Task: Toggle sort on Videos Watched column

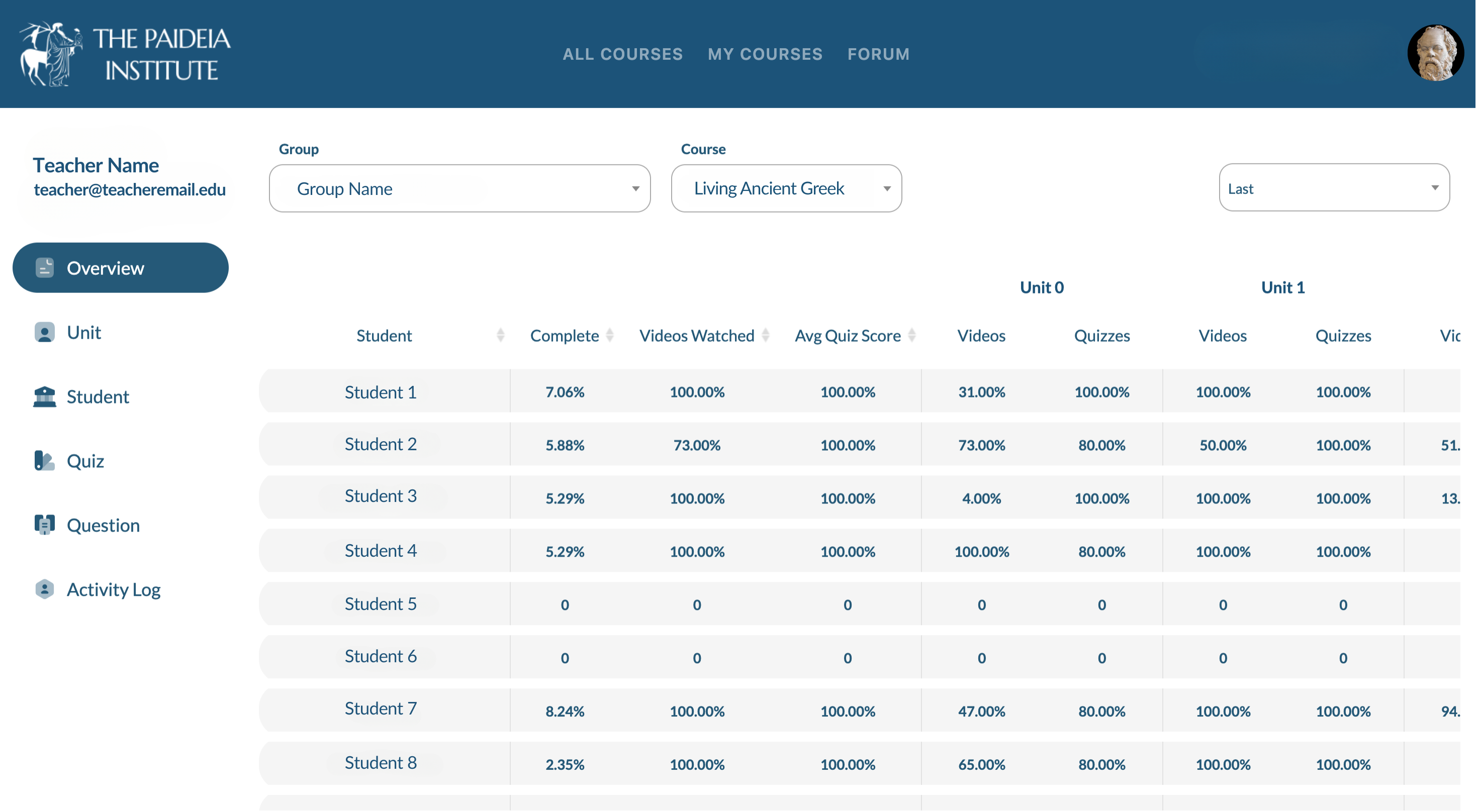Action: tap(765, 336)
